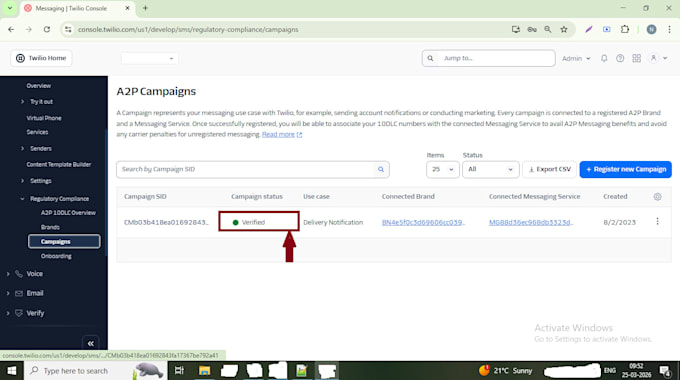Go forward in browser
The image size is (680, 380).
coord(29,29)
